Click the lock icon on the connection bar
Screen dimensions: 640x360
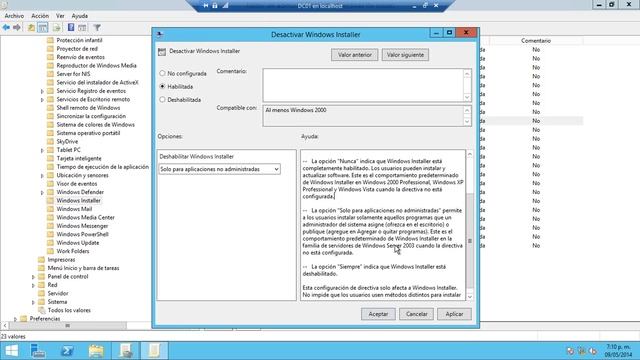215,6
